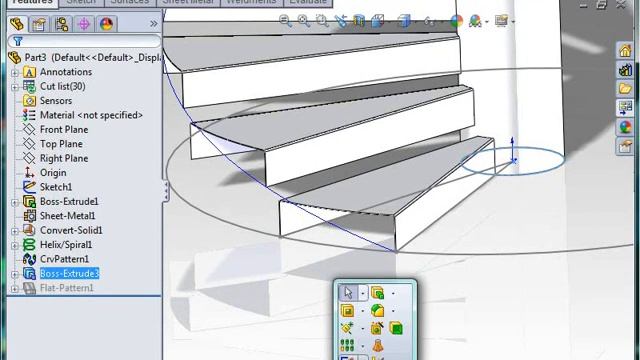Select the Origin item
Screen dimensions: 640x360
53,173
